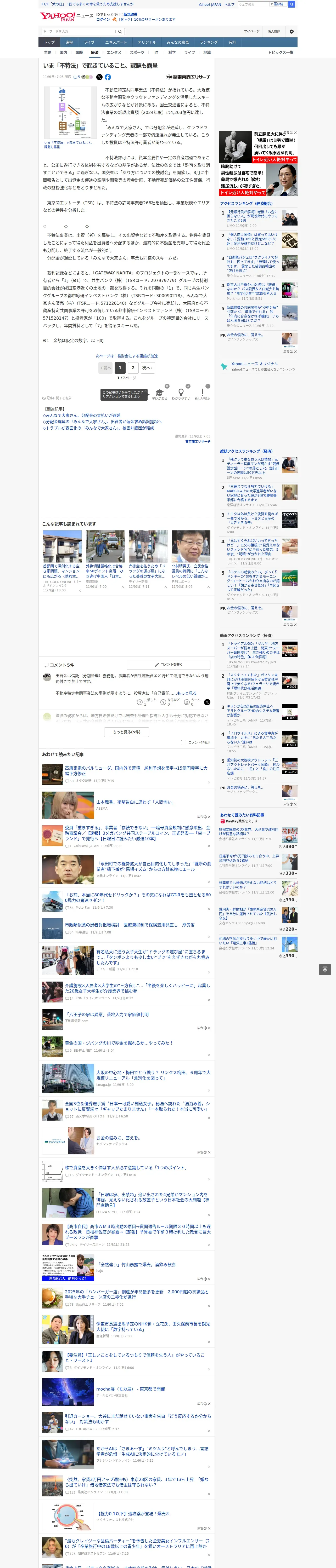Open the オリジナル tab

tap(147, 43)
